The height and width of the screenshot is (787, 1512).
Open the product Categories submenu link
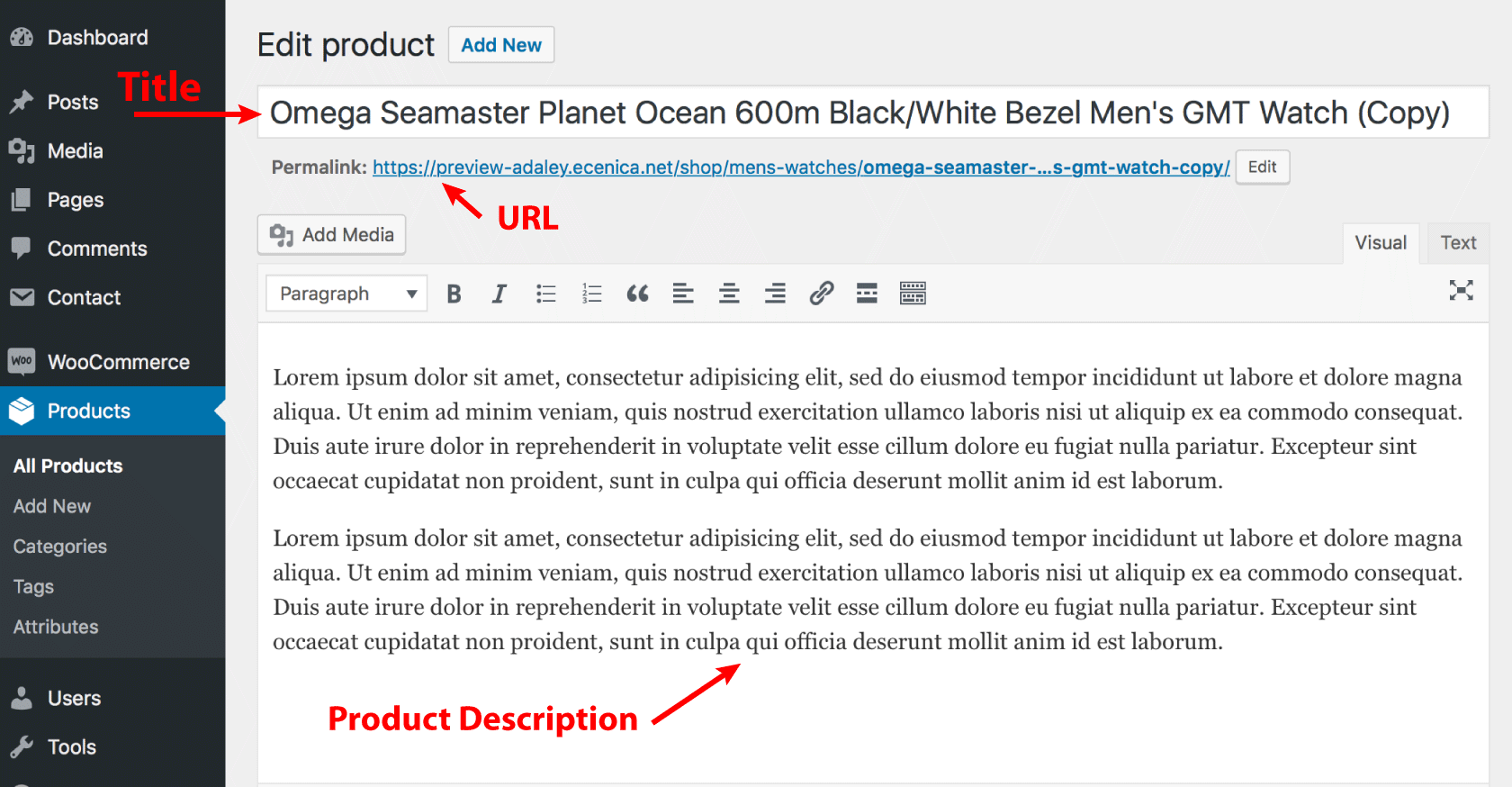[60, 547]
